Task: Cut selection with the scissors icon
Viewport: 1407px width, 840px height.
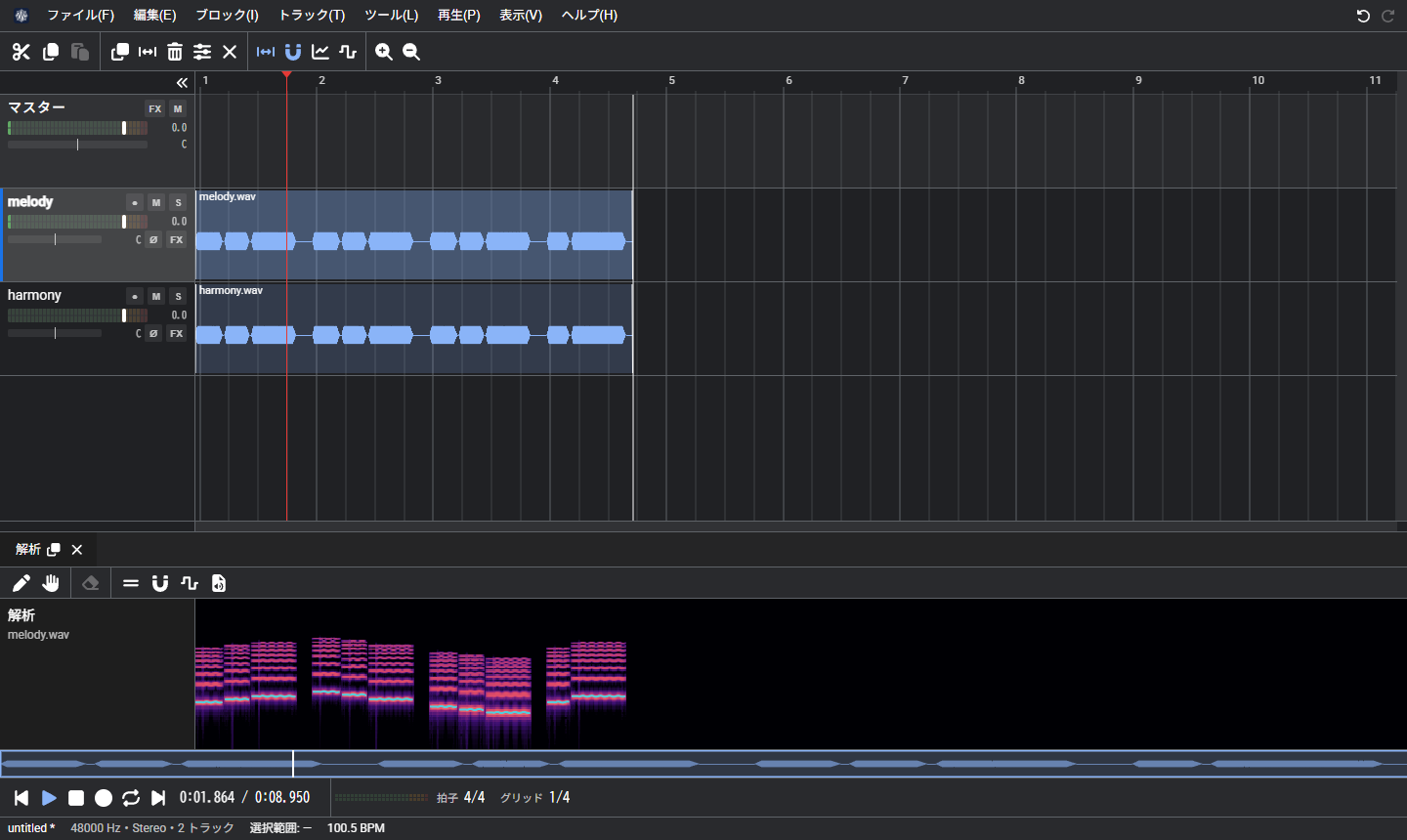Action: tap(21, 52)
